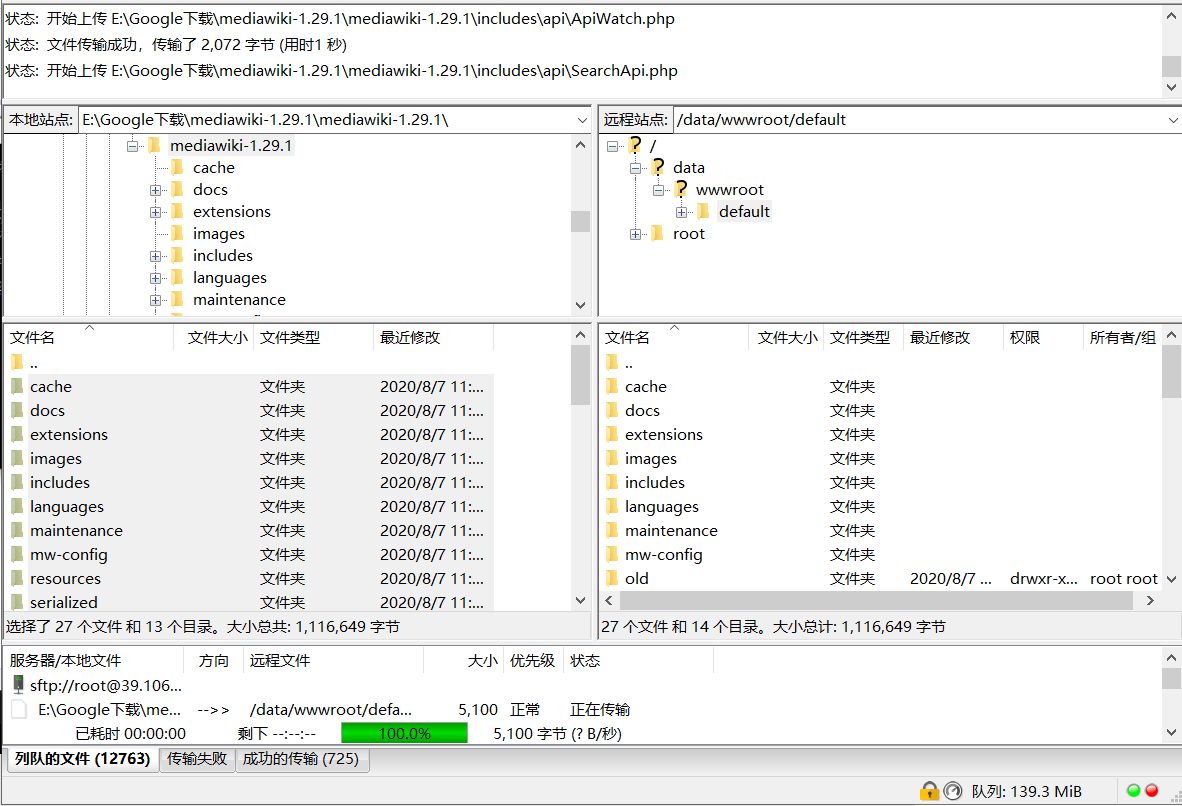Image resolution: width=1182 pixels, height=806 pixels.
Task: Click the question-mark icon of remote root /
Action: [635, 145]
